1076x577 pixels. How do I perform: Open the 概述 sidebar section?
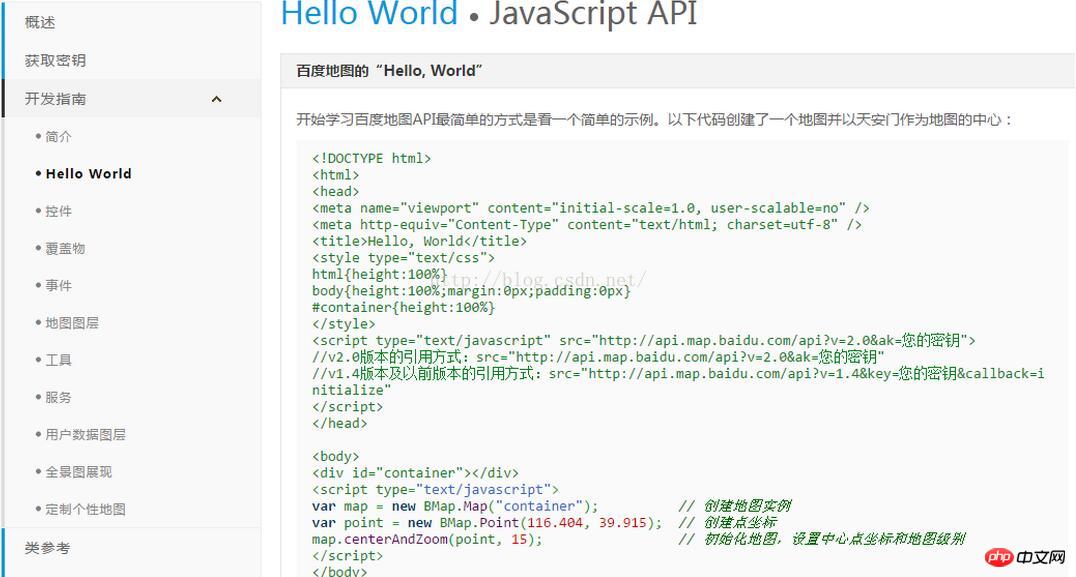(40, 23)
